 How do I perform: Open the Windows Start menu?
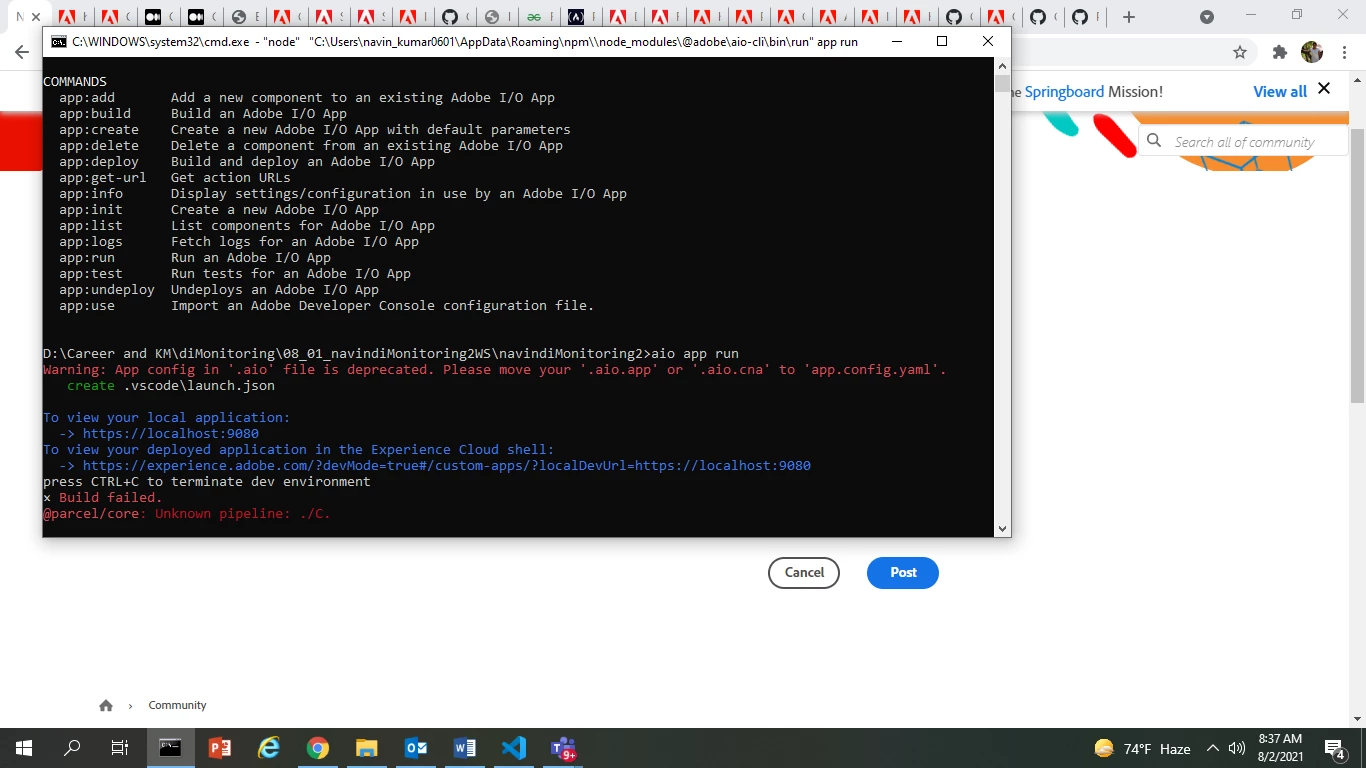(24, 748)
